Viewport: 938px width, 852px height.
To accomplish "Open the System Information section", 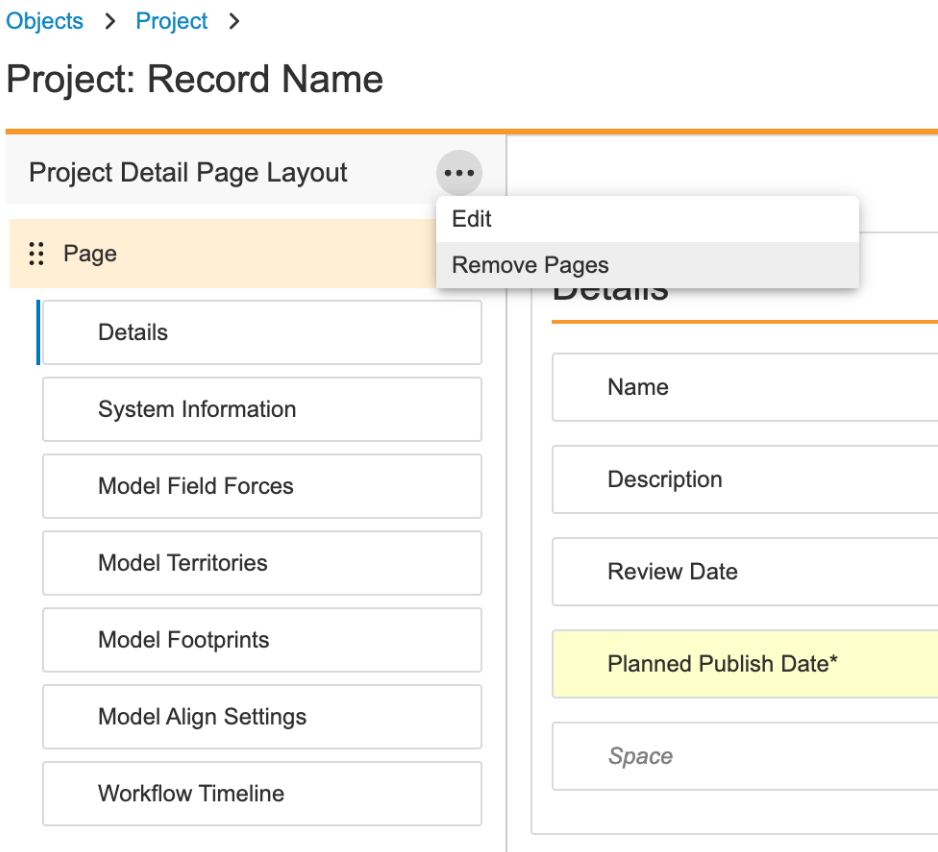I will [261, 409].
